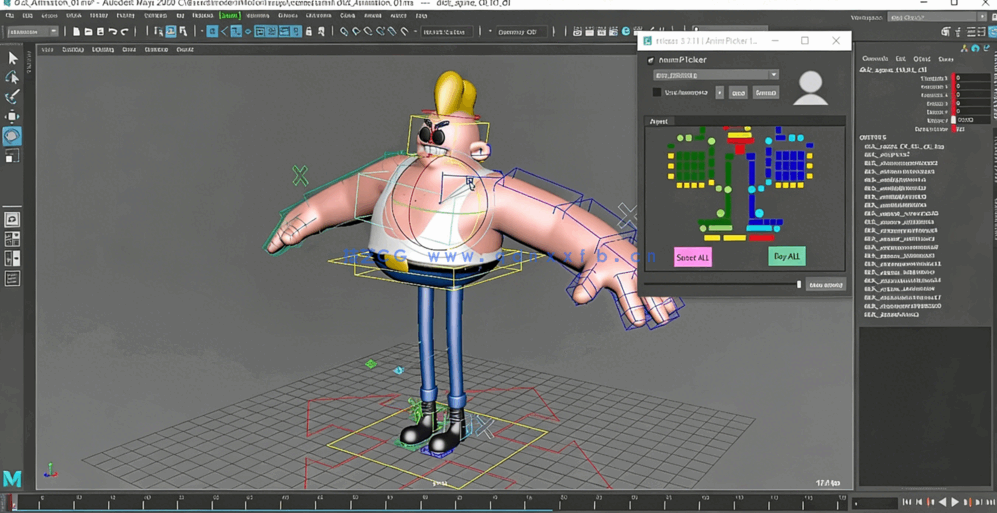Click the Maya logo in the bottom-left corner

[12, 479]
